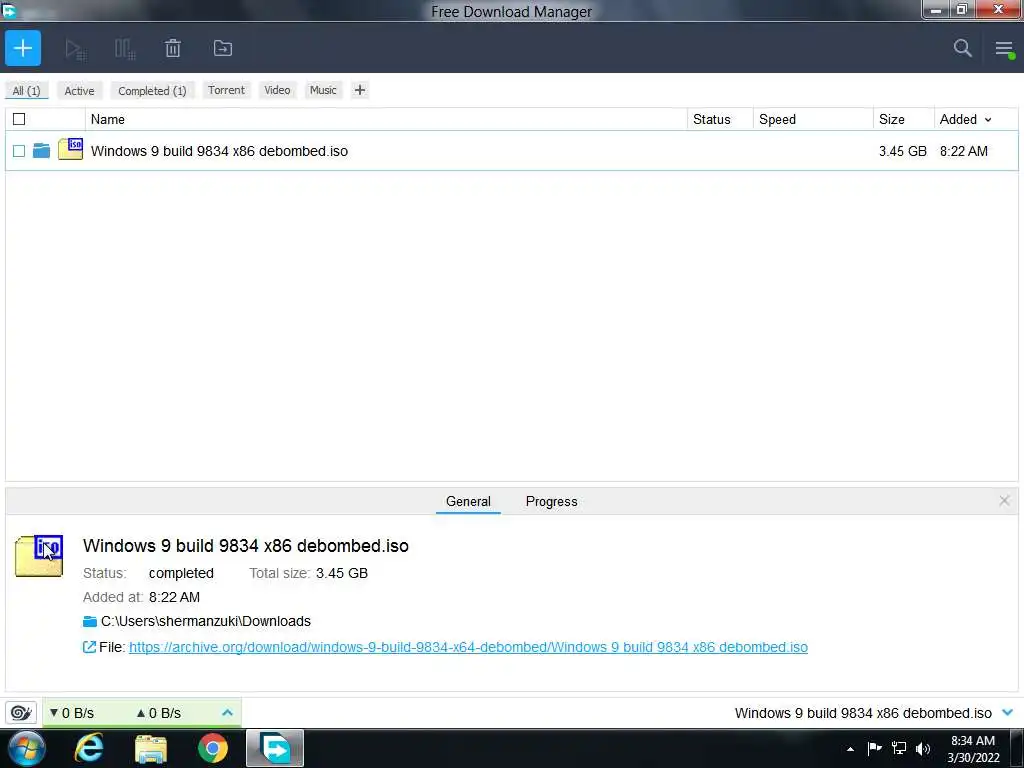Switch to the Completed (1) tab
This screenshot has width=1024, height=768.
tap(152, 91)
